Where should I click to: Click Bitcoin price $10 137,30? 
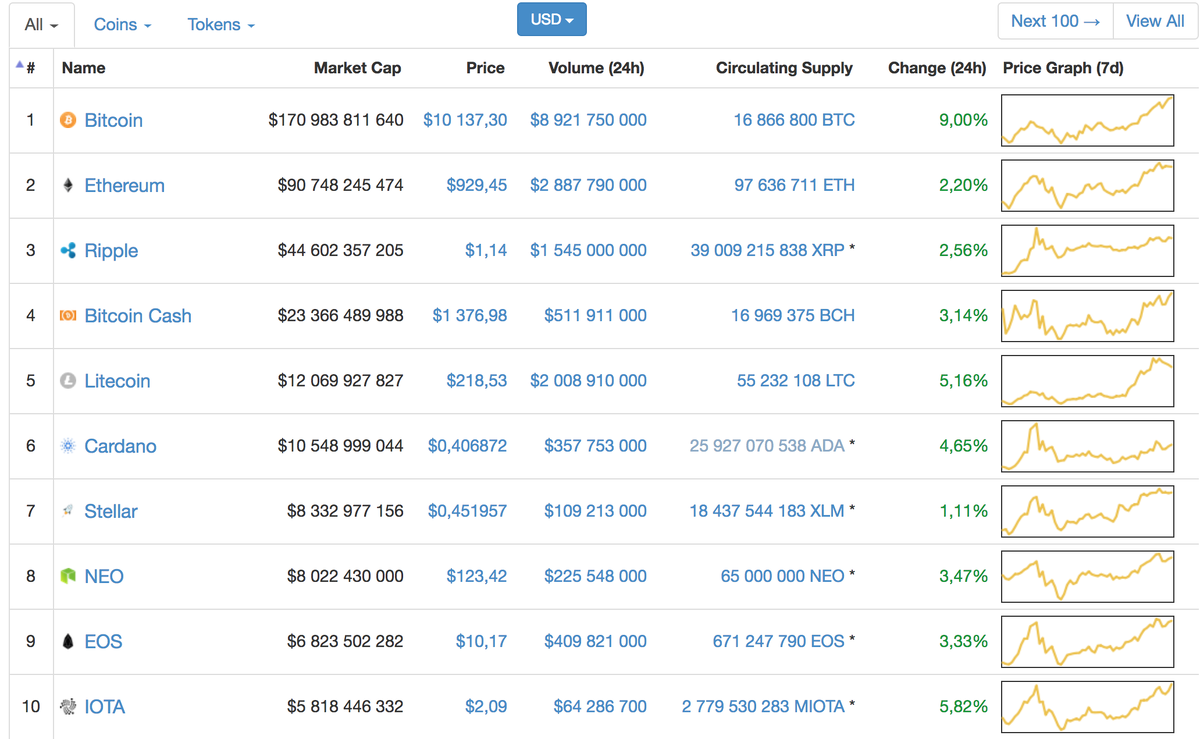click(x=465, y=120)
